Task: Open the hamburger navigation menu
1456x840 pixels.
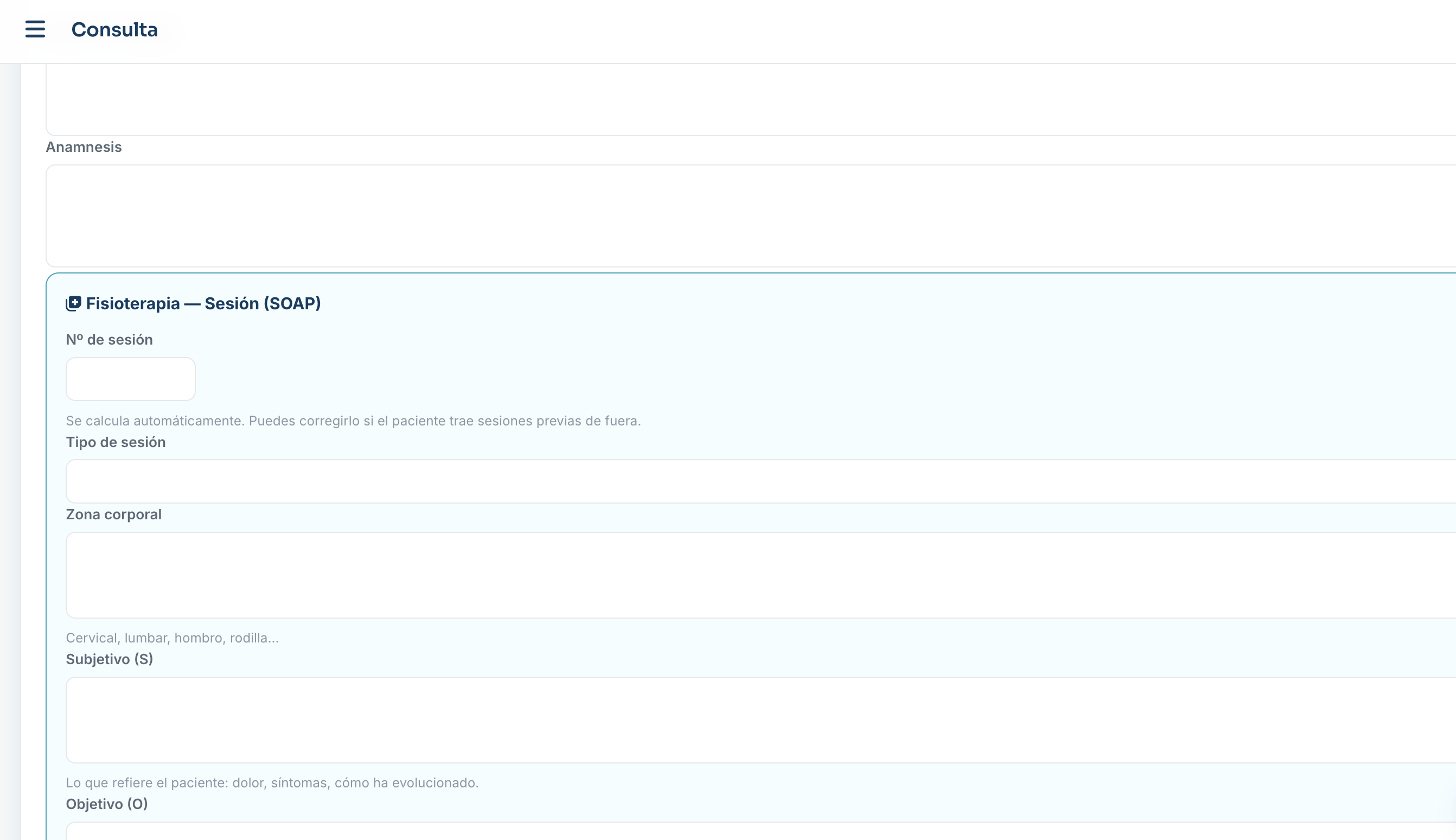Action: tap(35, 29)
